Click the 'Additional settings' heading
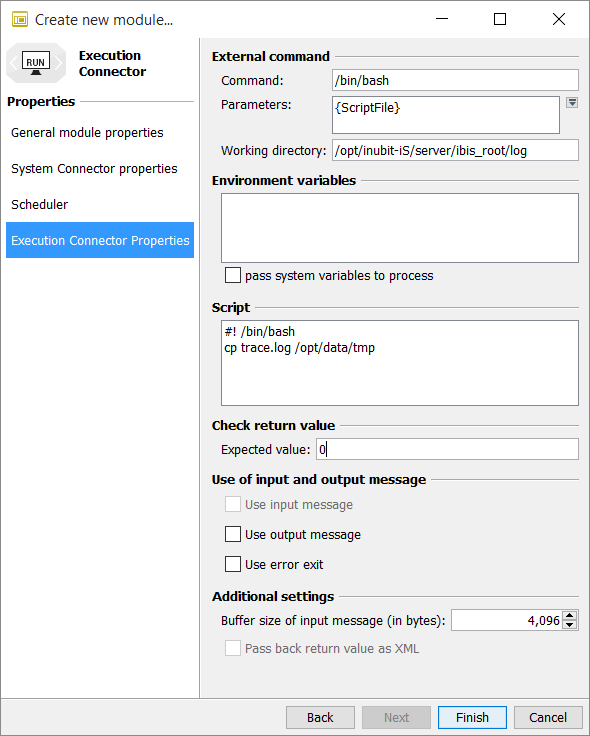The image size is (590, 736). pyautogui.click(x=273, y=596)
